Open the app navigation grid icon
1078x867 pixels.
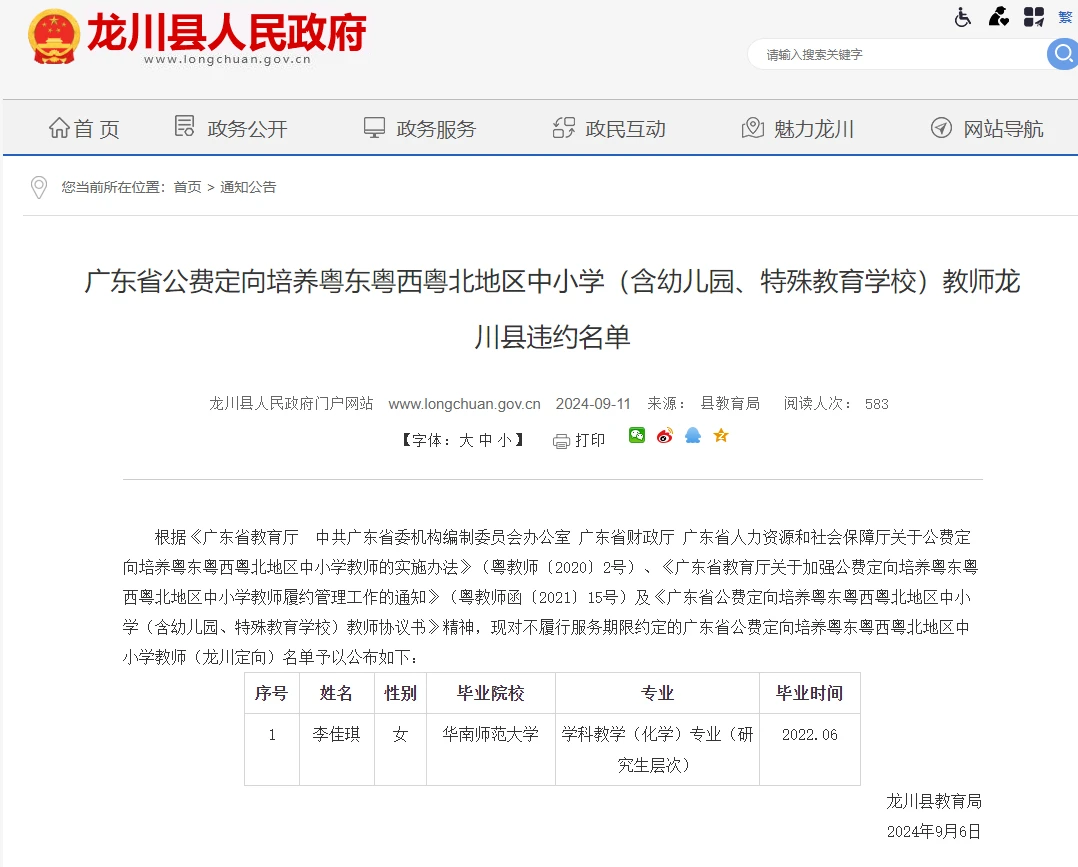[x=1034, y=16]
